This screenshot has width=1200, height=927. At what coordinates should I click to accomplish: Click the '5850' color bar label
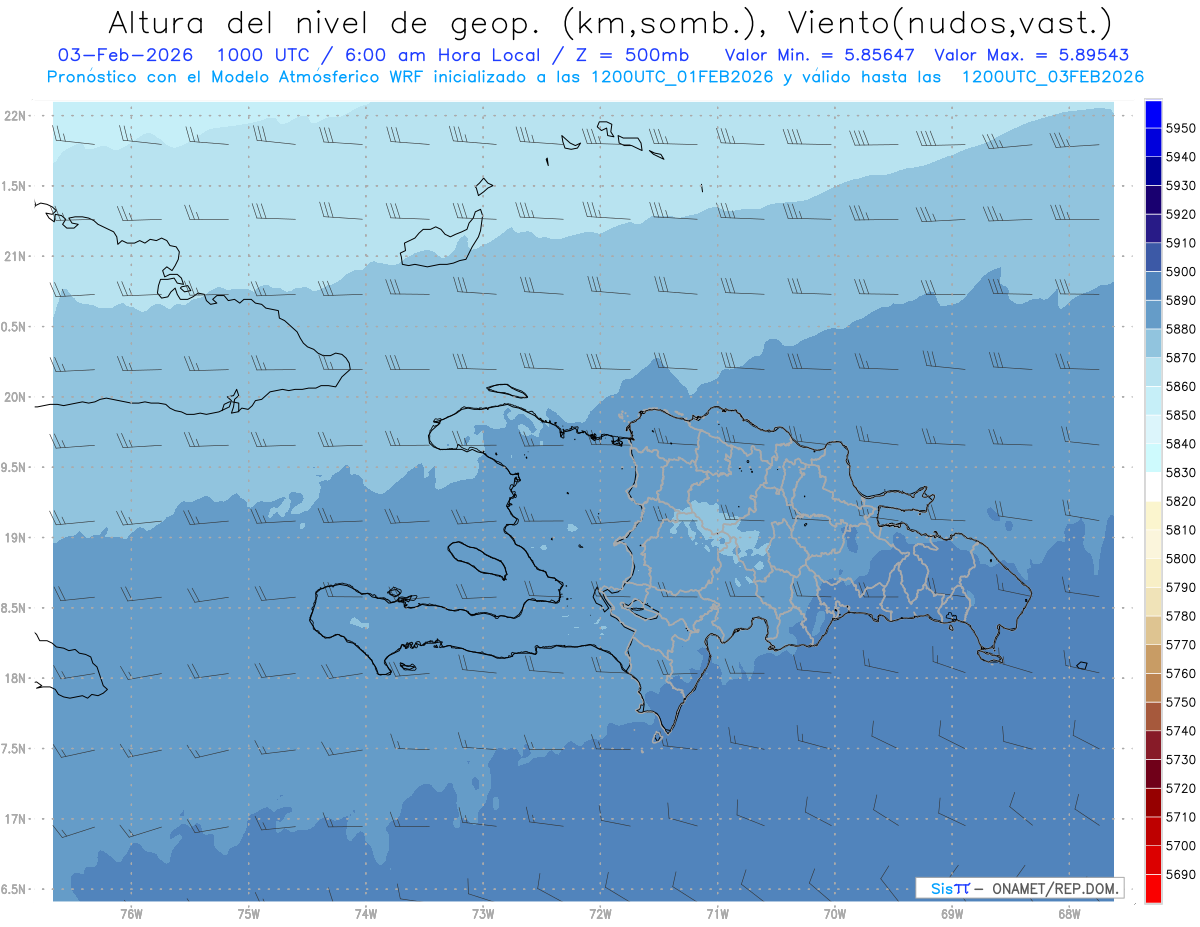tap(1180, 415)
